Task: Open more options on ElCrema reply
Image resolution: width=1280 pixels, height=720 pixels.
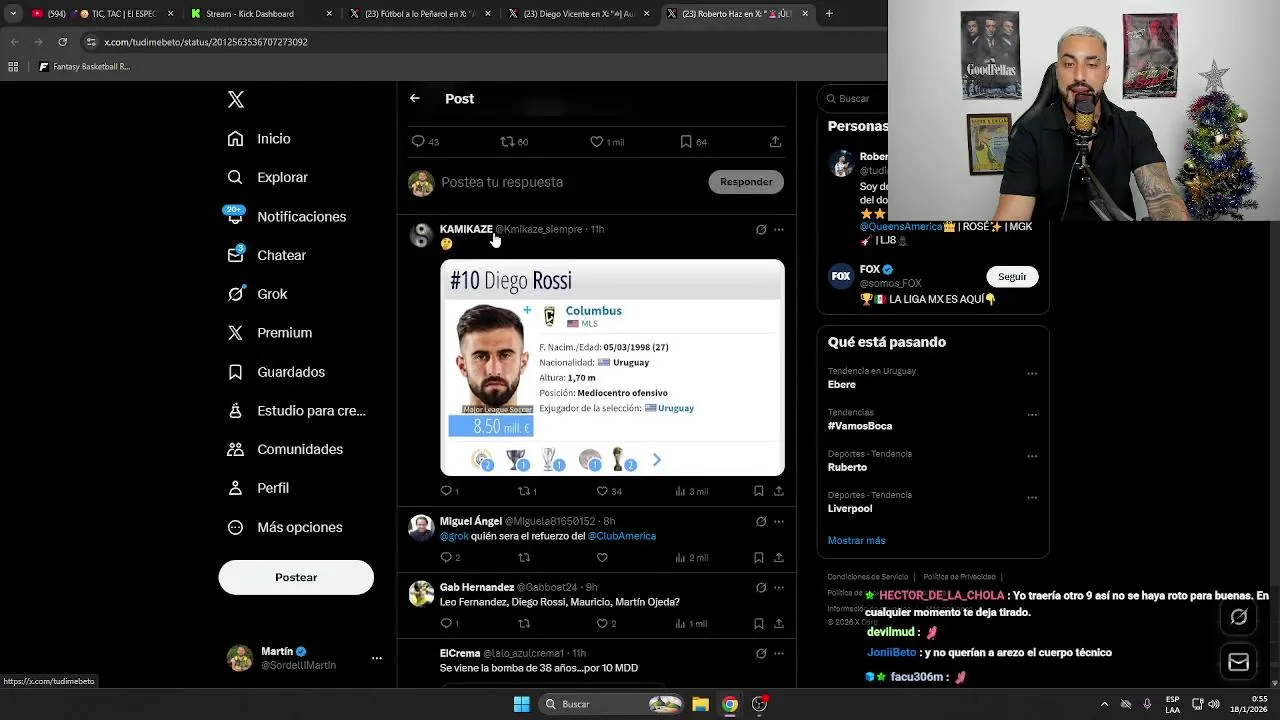Action: pos(779,654)
